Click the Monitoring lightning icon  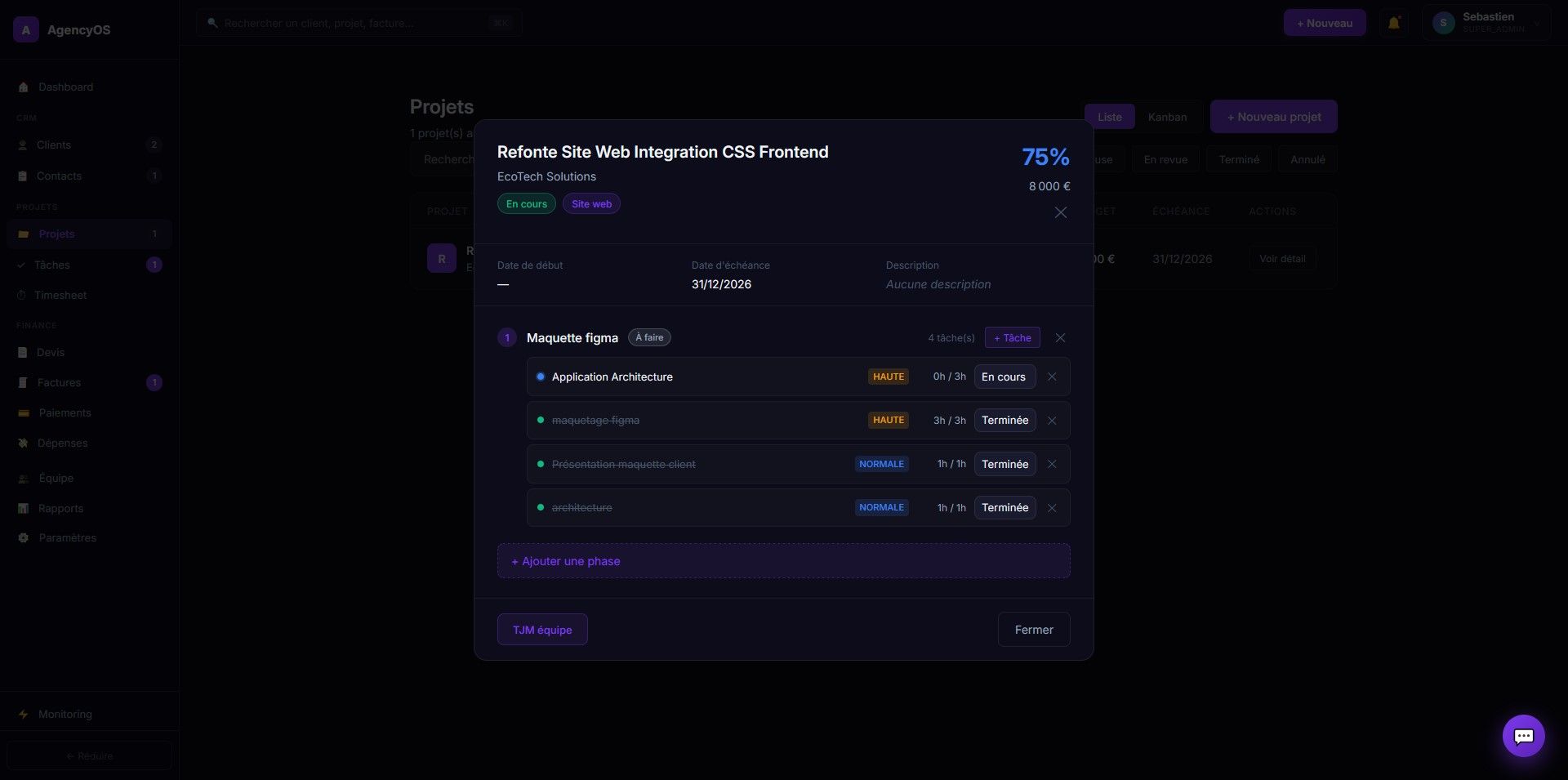click(x=23, y=715)
